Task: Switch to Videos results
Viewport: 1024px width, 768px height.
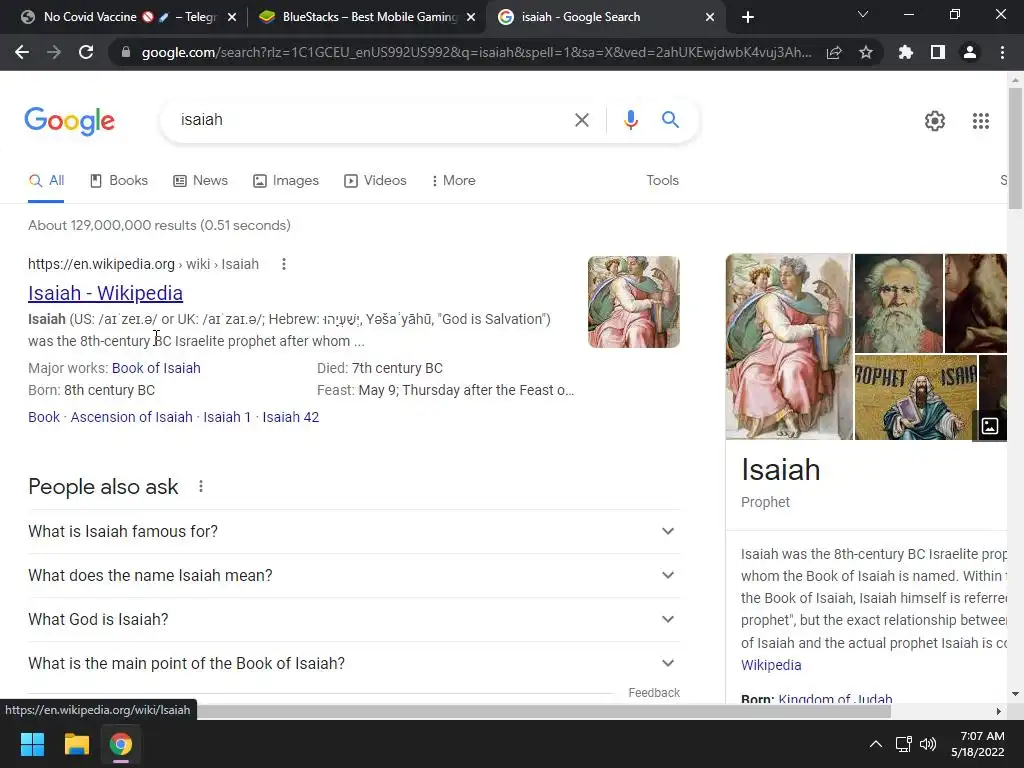Action: pos(376,181)
